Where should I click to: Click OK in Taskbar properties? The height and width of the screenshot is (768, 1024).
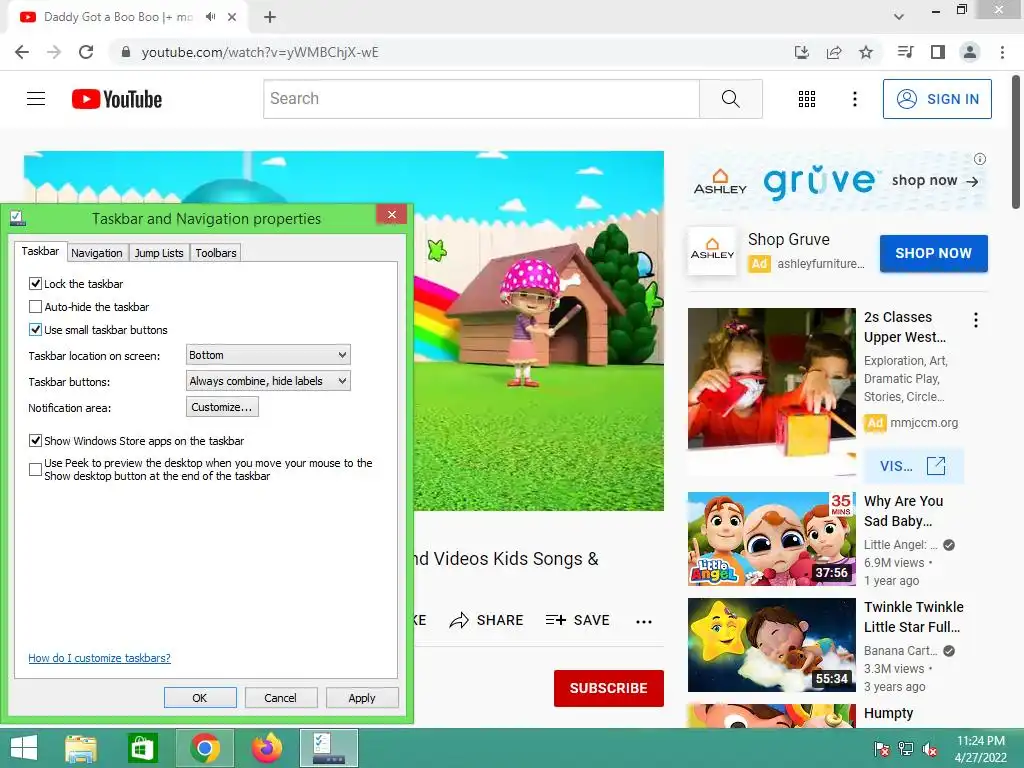pos(200,697)
